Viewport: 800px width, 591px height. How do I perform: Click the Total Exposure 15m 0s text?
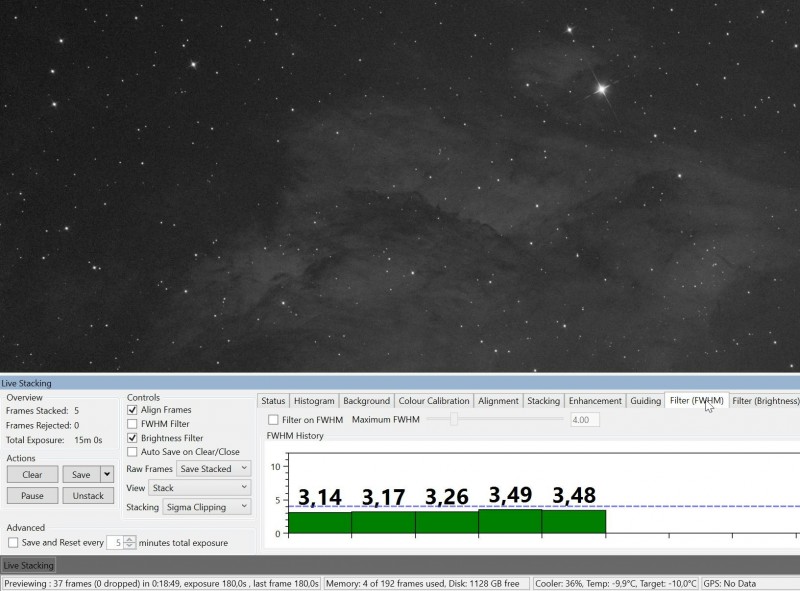coord(54,439)
